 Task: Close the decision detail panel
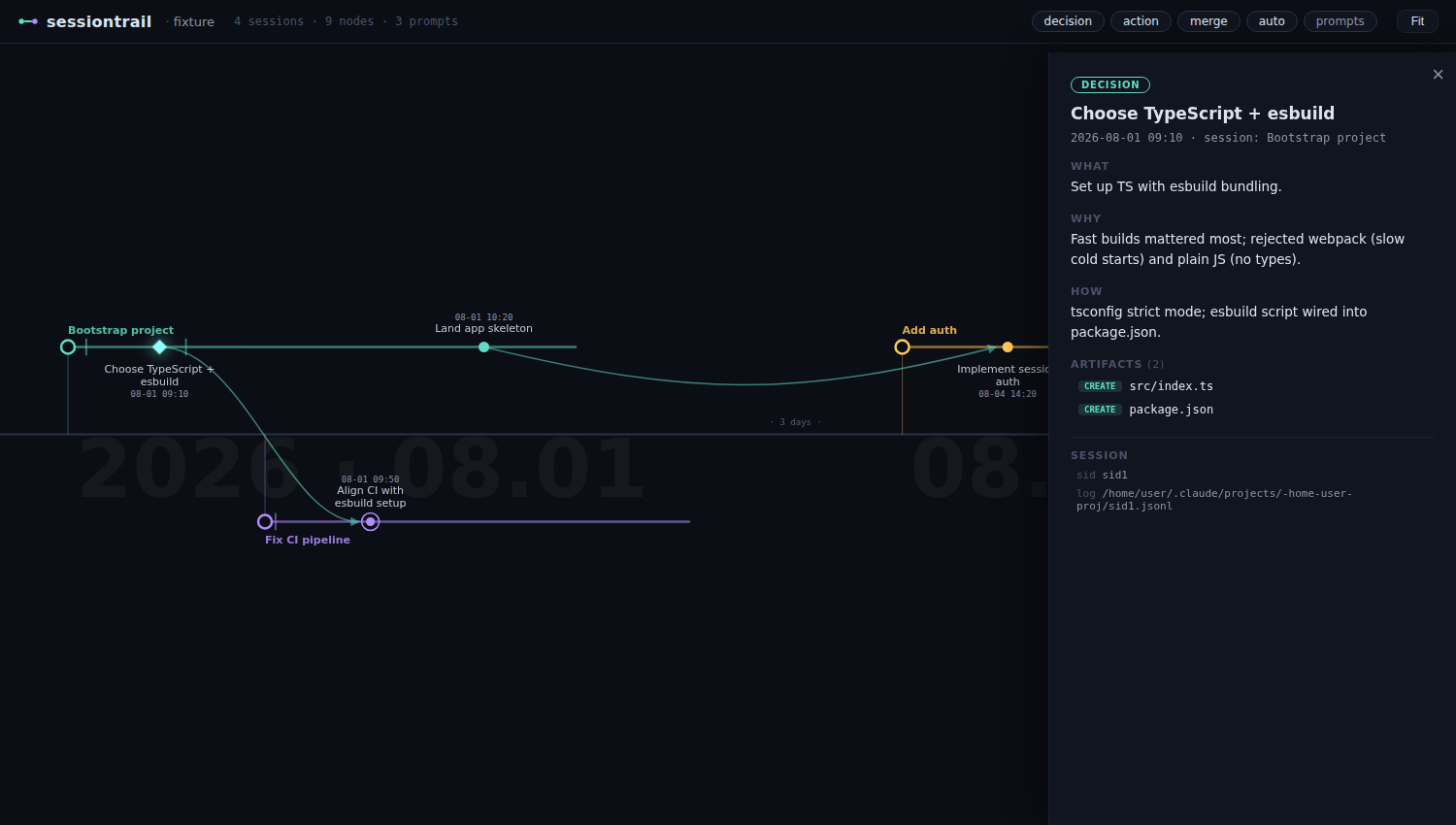(x=1438, y=75)
